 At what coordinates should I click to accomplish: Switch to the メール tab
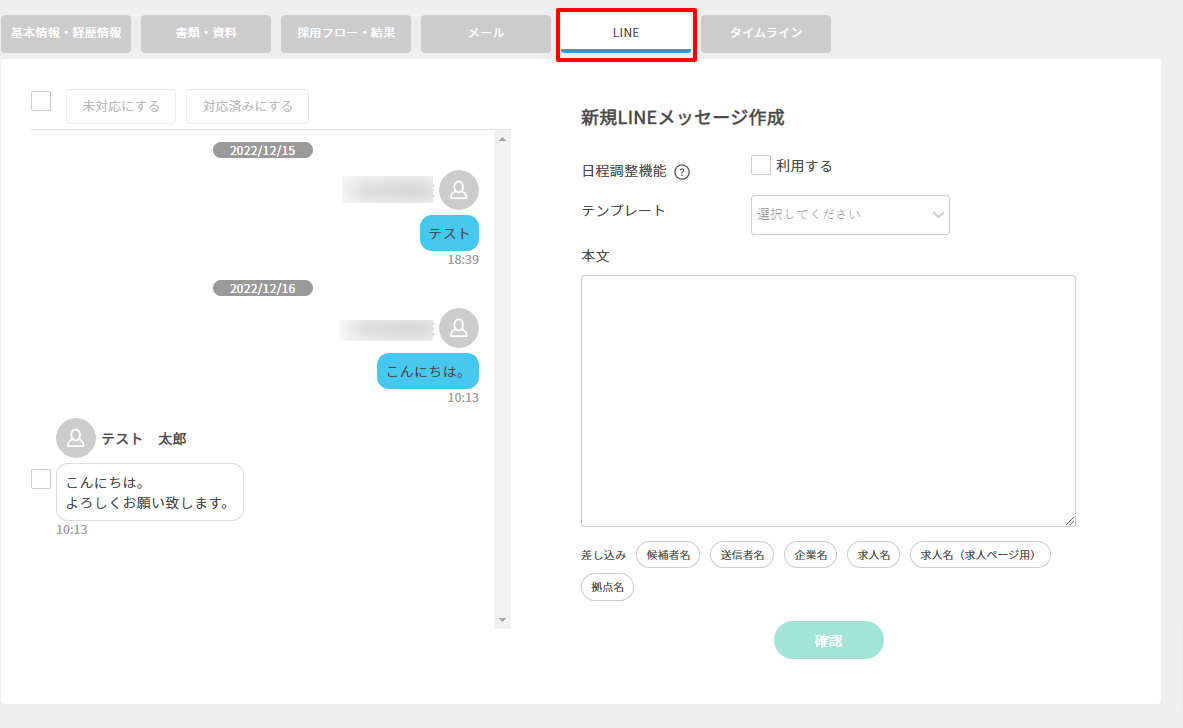(486, 33)
